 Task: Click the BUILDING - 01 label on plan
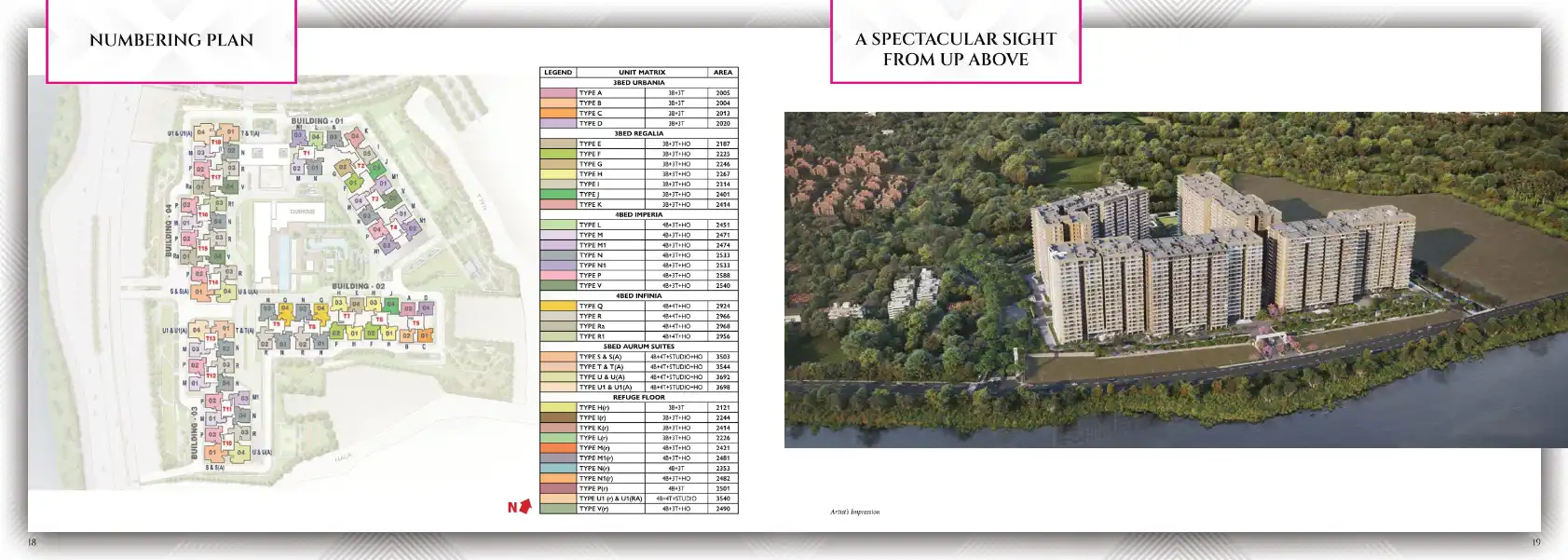(317, 121)
